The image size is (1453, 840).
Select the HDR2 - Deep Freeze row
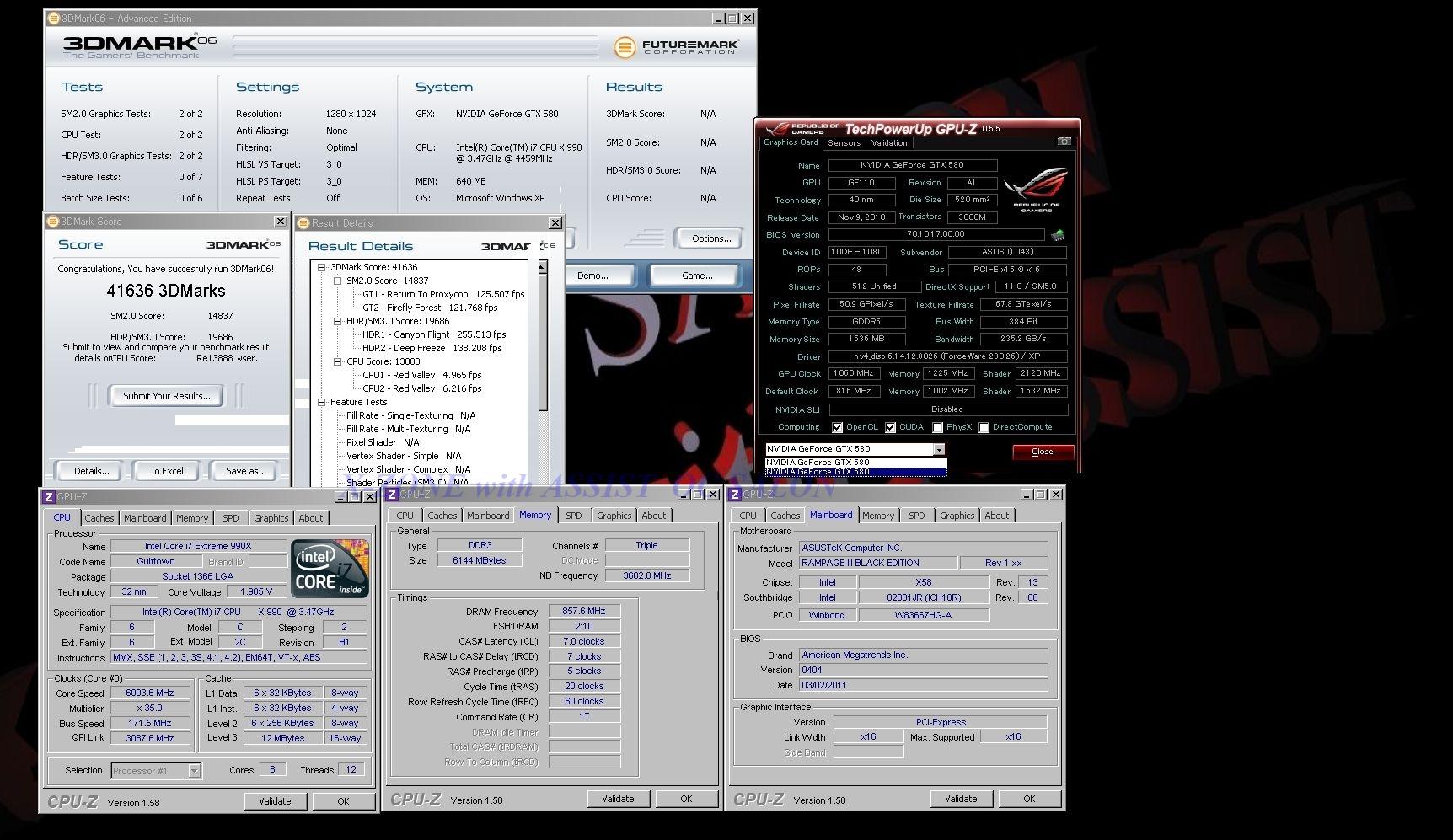coord(432,348)
